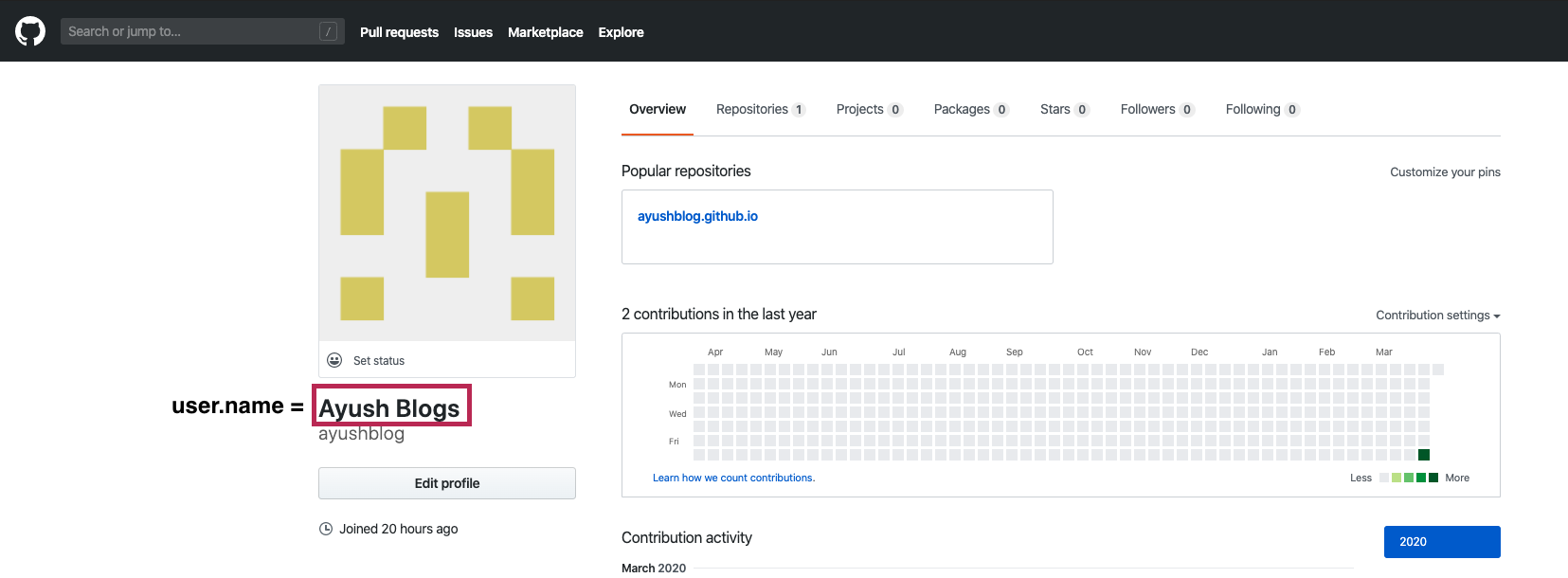Select the Overview tab
Viewport: 1568px width, 578px height.
coord(658,109)
